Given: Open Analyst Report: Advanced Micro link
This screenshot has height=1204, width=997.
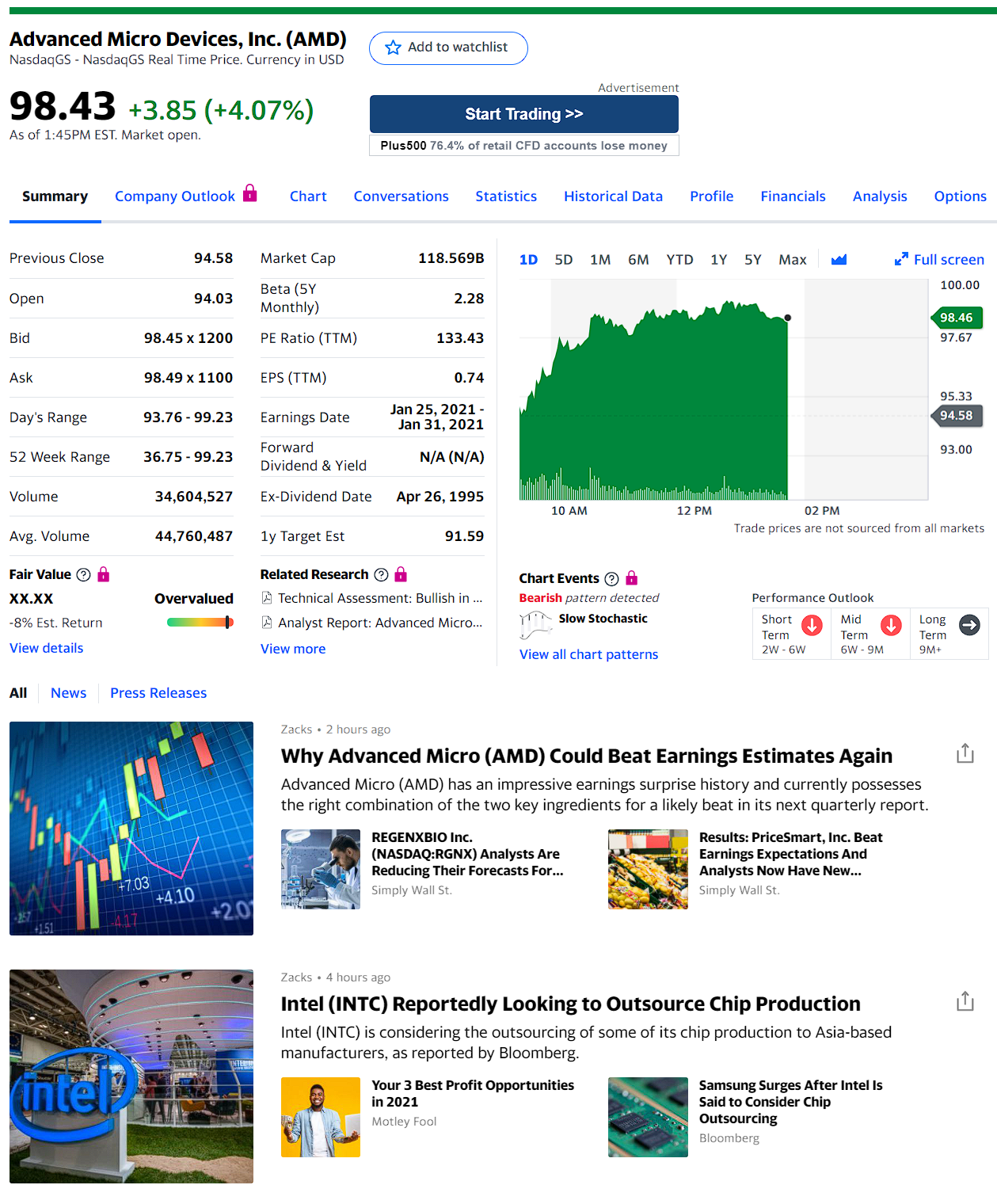Looking at the screenshot, I should [380, 623].
